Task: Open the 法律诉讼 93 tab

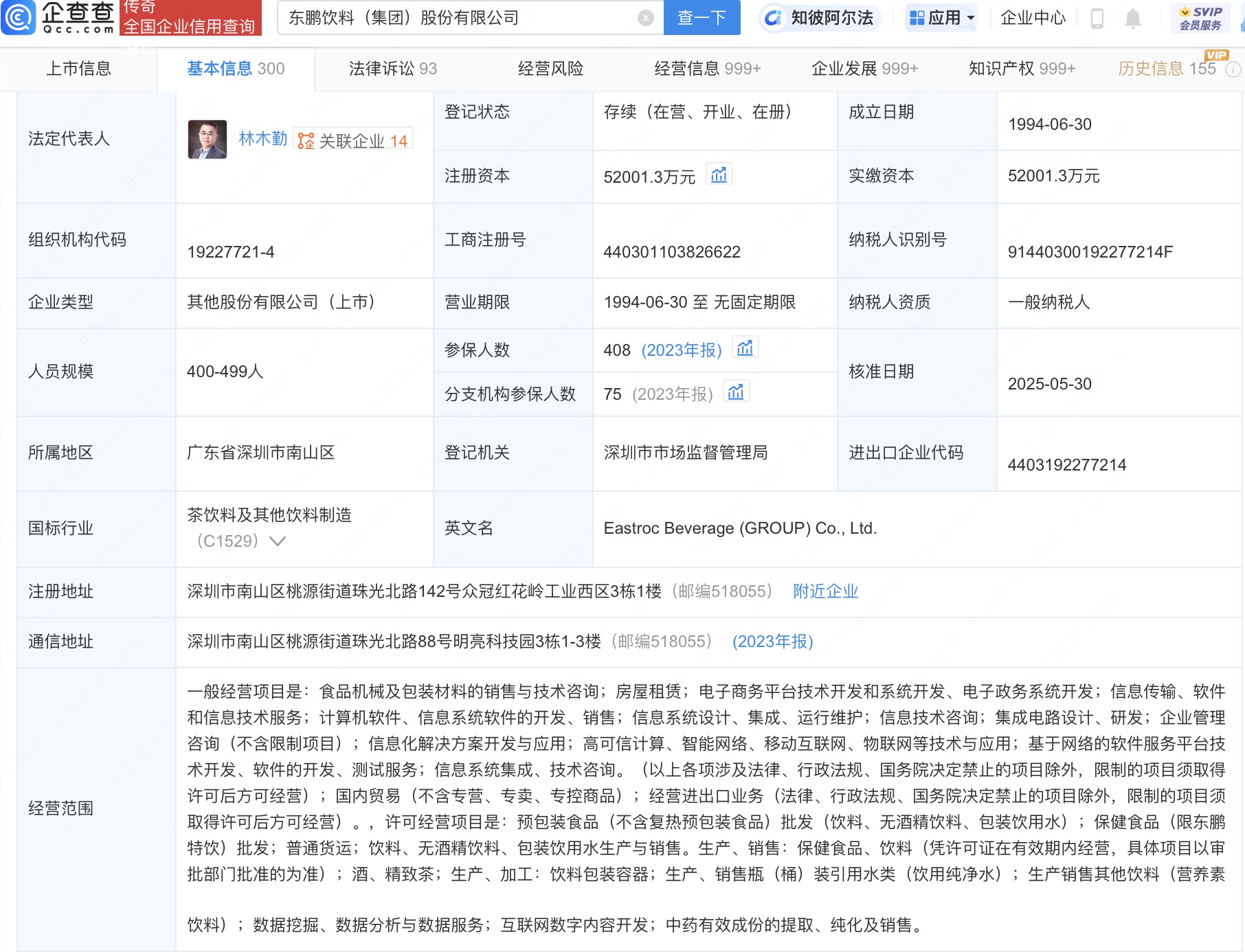Action: click(393, 69)
